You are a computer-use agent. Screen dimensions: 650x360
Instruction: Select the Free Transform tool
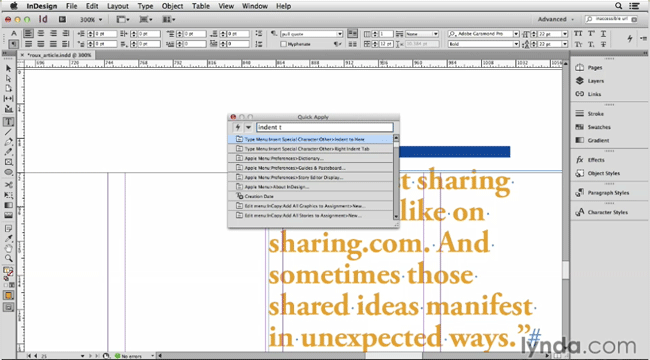[8, 195]
